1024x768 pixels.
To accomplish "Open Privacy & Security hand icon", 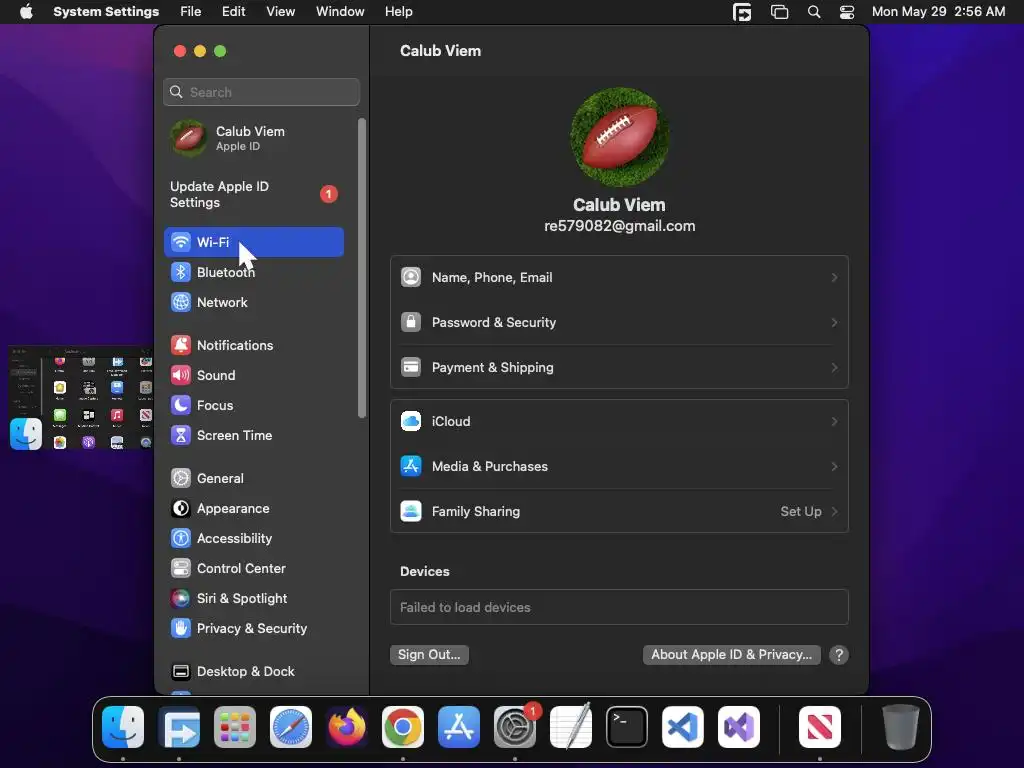I will point(181,628).
